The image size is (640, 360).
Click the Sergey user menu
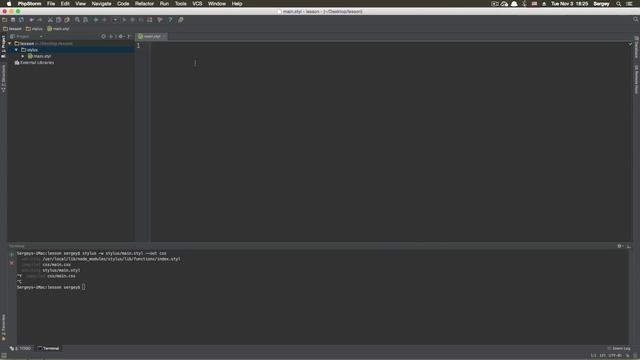[601, 4]
